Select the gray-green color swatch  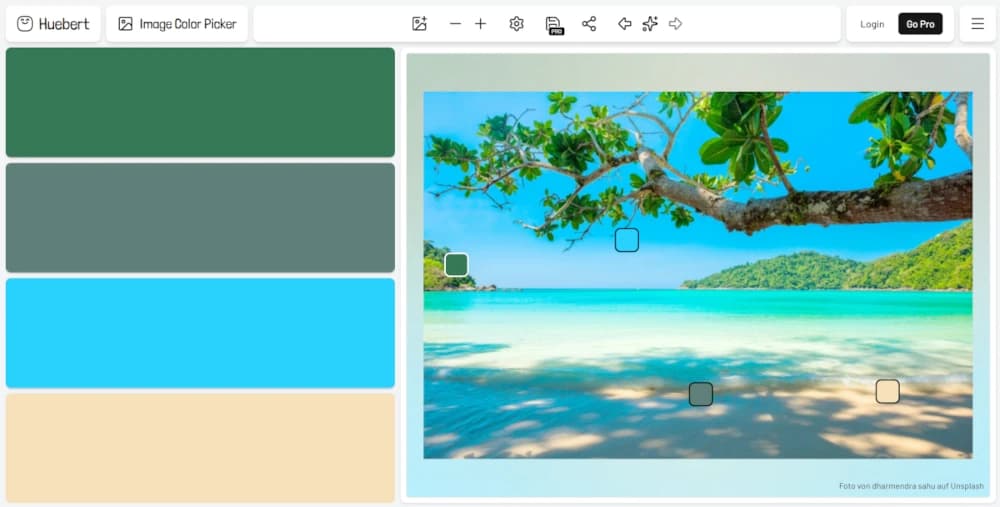200,217
